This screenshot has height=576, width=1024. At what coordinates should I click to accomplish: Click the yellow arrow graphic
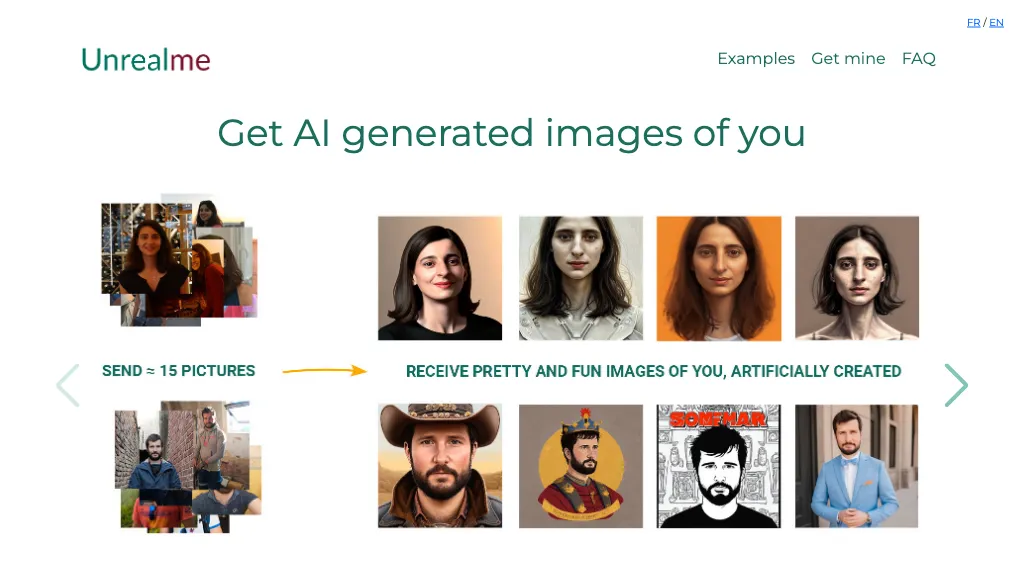click(325, 371)
